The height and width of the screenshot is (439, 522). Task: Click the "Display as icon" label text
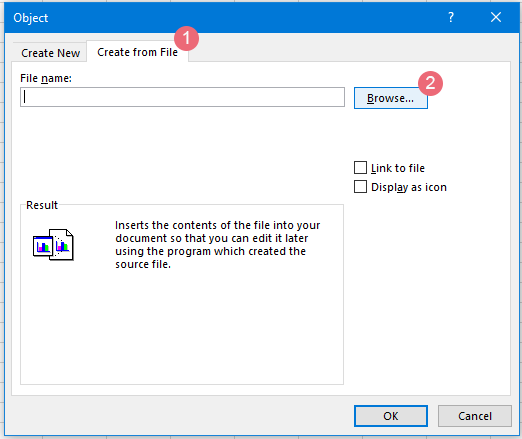[409, 187]
